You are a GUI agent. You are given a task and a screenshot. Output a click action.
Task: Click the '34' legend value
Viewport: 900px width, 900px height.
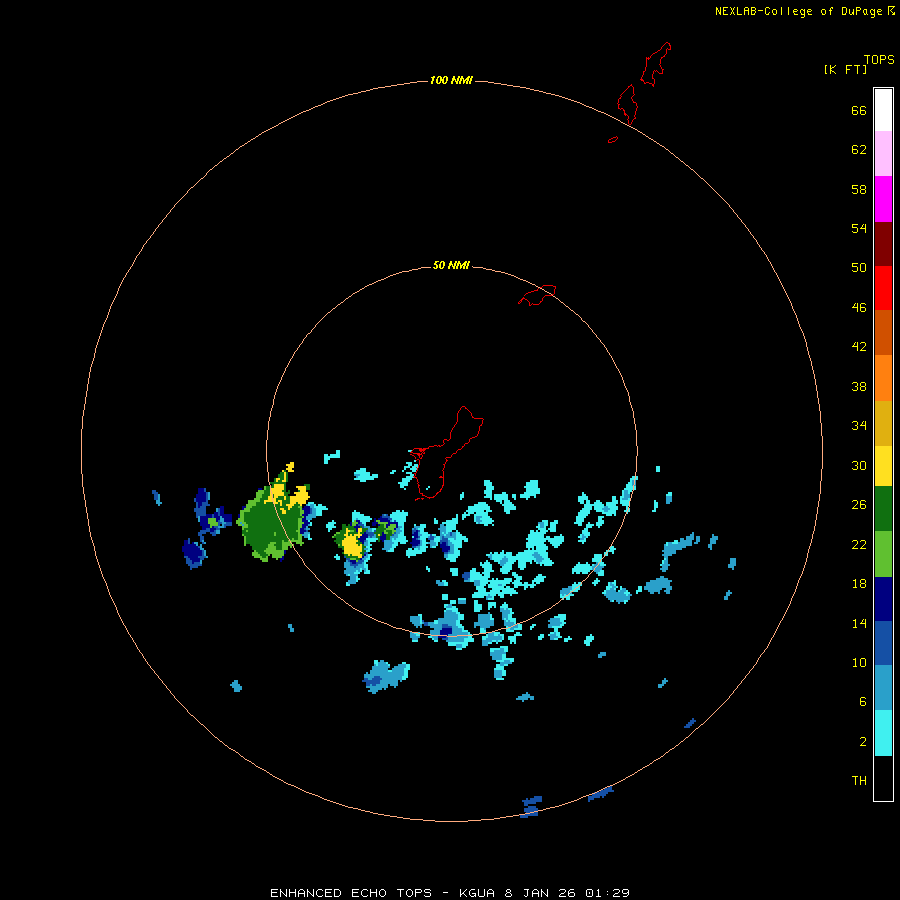tap(859, 425)
